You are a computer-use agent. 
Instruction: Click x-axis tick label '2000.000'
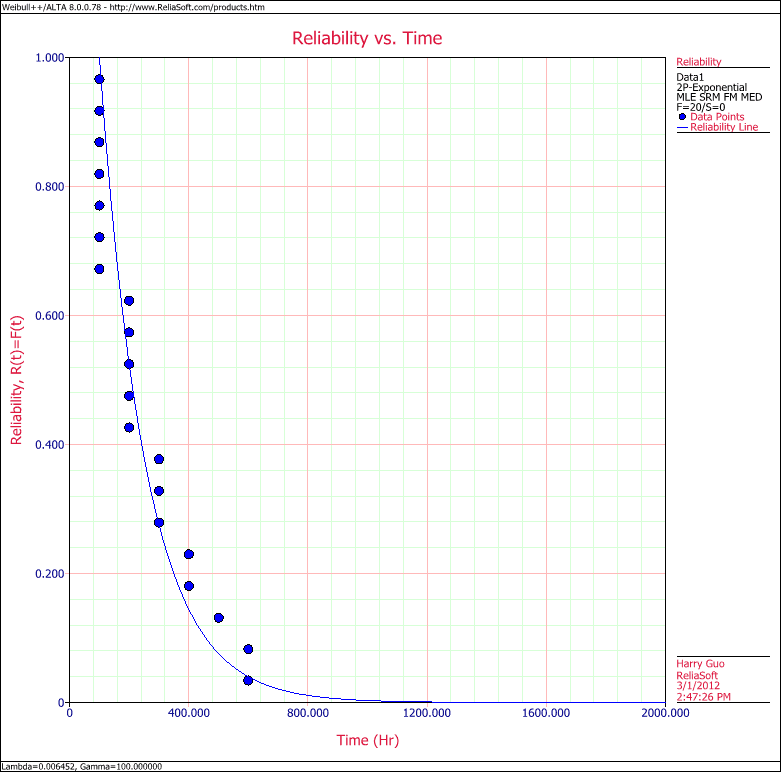665,713
